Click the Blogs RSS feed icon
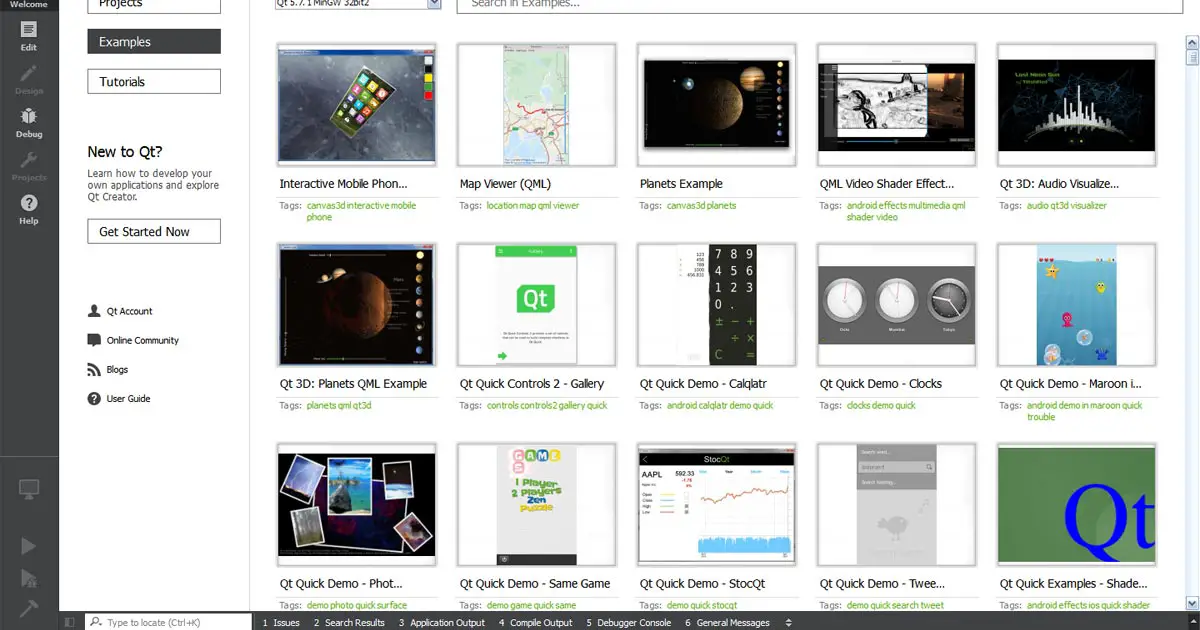This screenshot has height=630, width=1200. (x=94, y=369)
